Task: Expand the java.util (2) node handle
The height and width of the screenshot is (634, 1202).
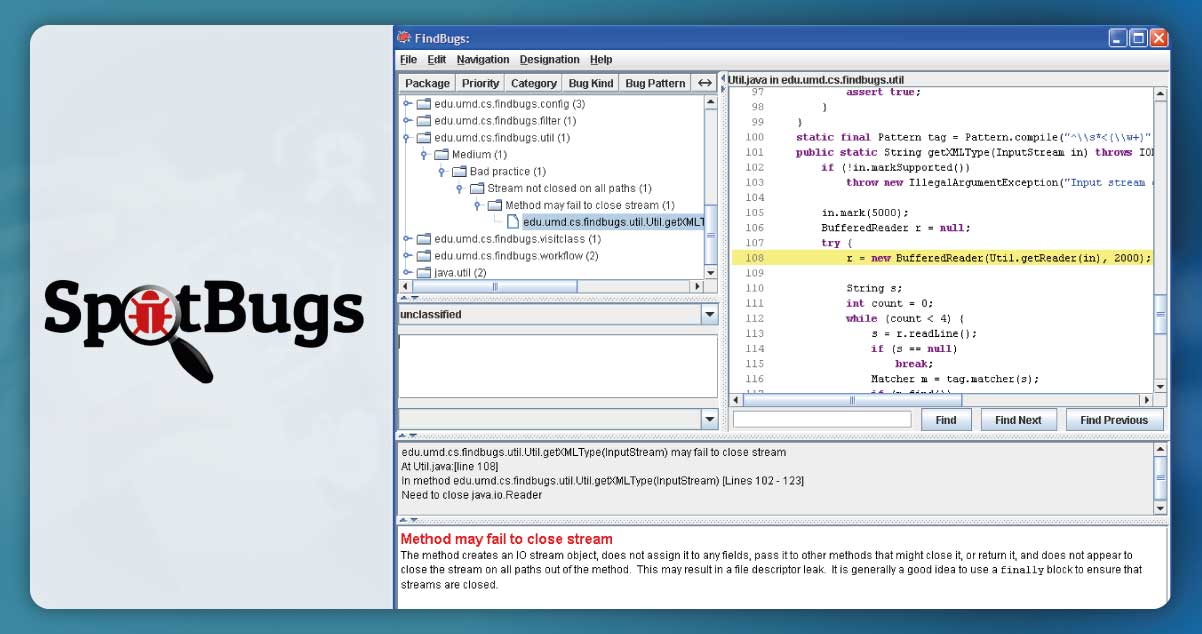Action: point(407,272)
